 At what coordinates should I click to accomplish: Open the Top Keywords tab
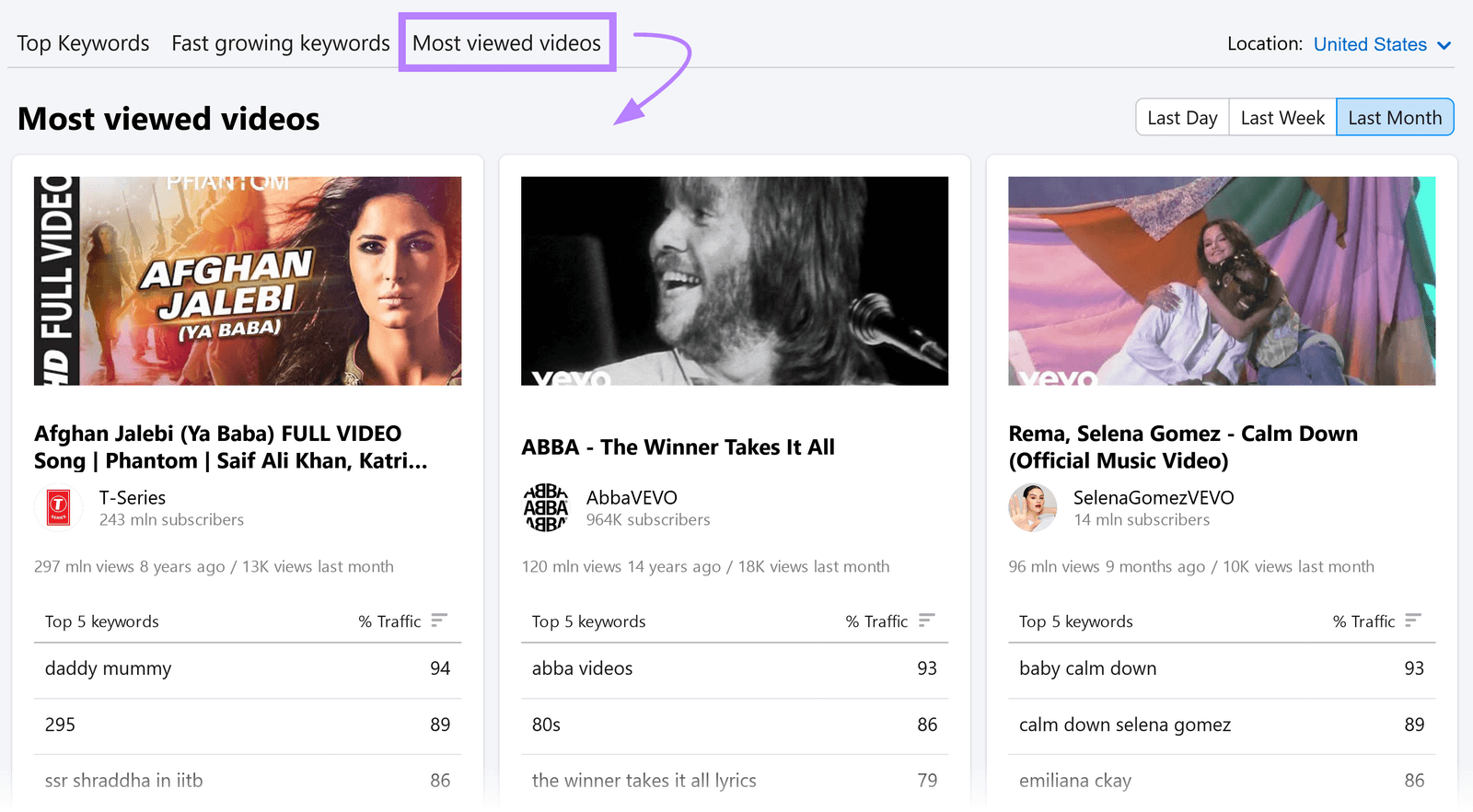(83, 43)
